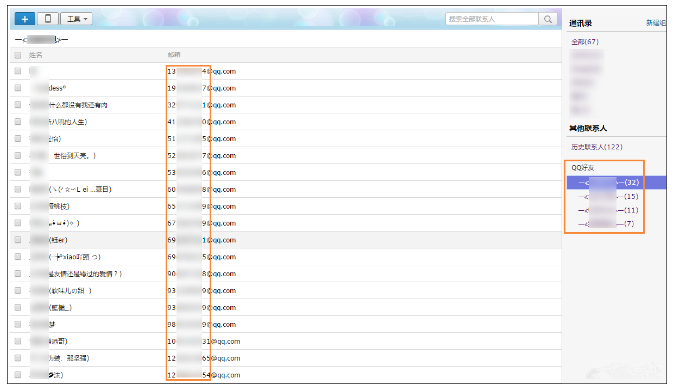Tick the checkbox for the 65…9@qq.com row

pyautogui.click(x=17, y=206)
